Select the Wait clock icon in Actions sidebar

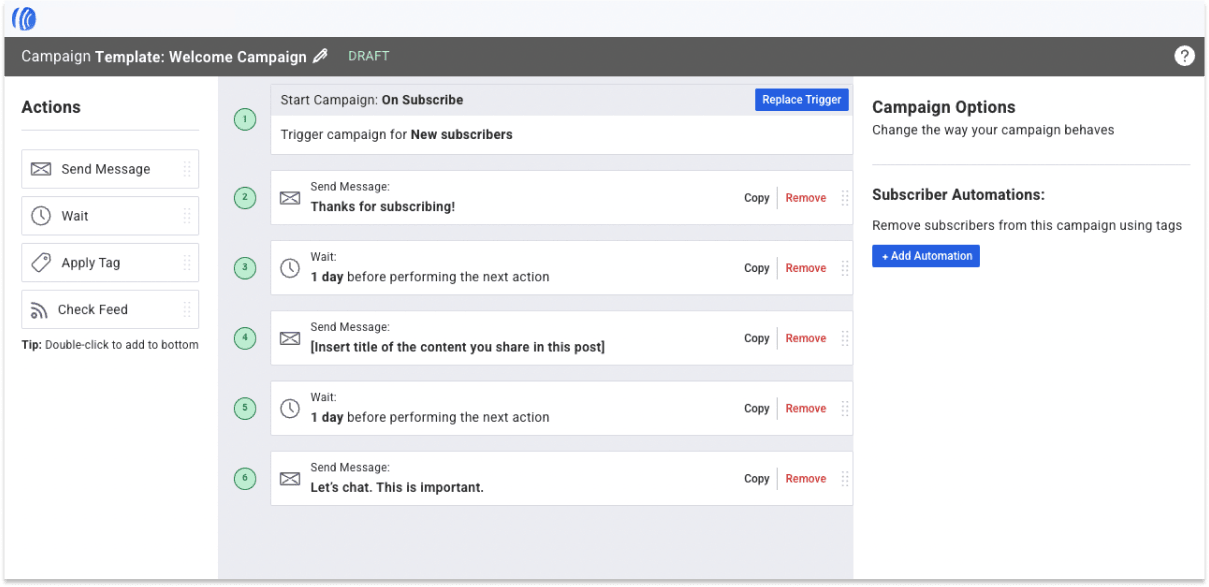pos(40,215)
